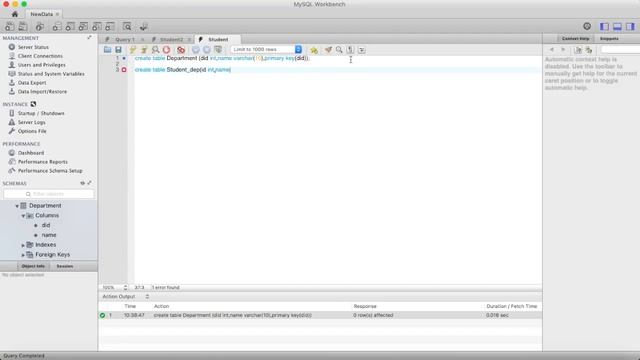Create a new view icon
This screenshot has width=640, height=360.
(x=83, y=27)
